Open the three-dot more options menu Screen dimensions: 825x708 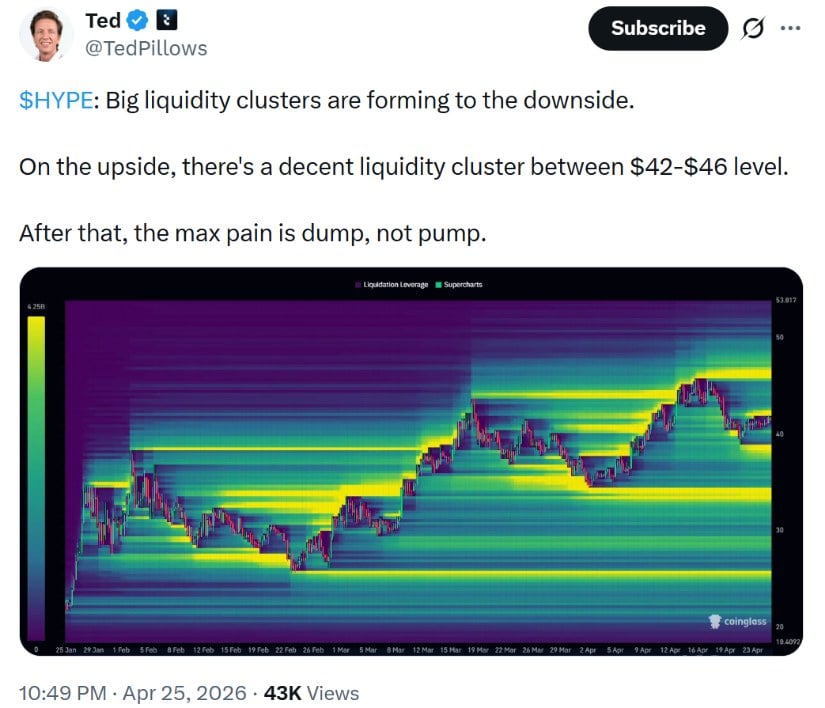click(790, 28)
